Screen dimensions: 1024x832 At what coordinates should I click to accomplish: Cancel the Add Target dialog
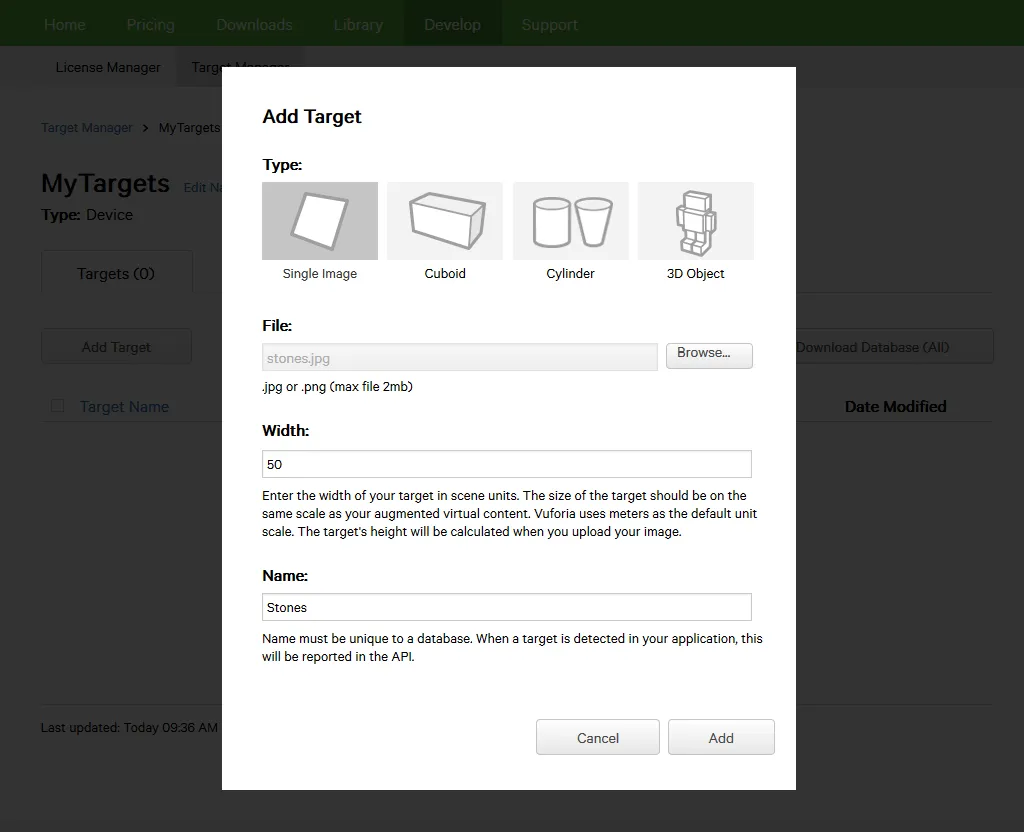[597, 737]
